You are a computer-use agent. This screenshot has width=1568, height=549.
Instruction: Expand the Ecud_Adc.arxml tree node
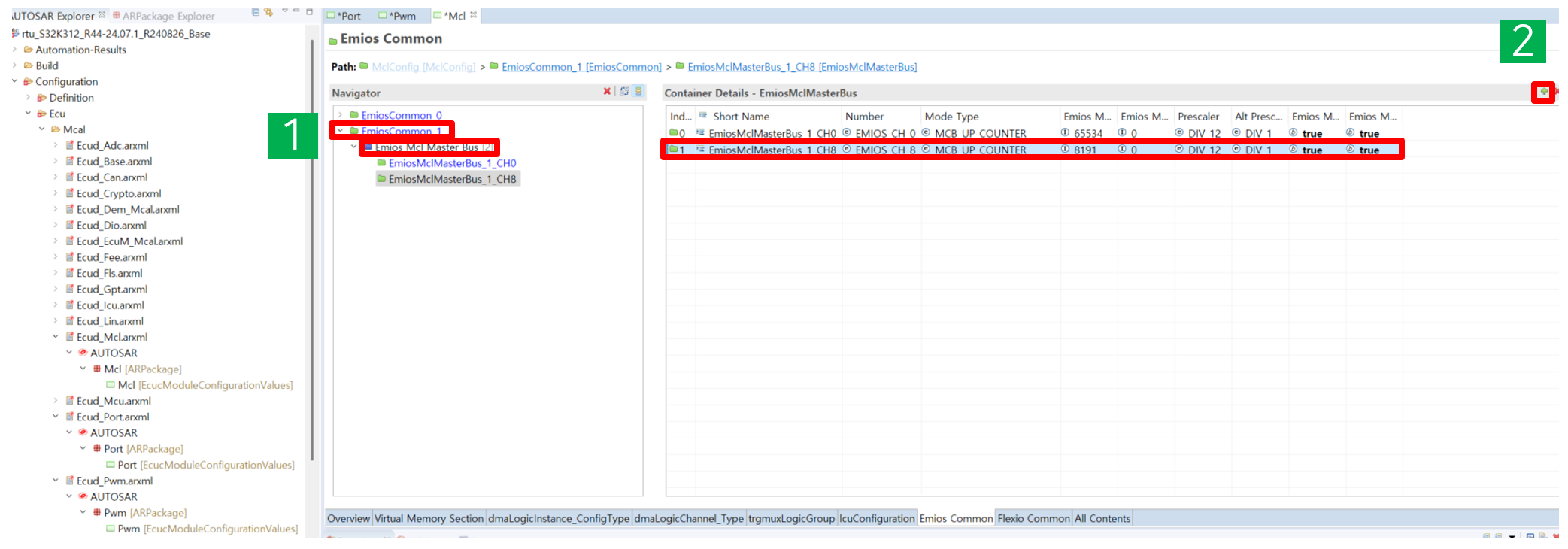tap(56, 145)
